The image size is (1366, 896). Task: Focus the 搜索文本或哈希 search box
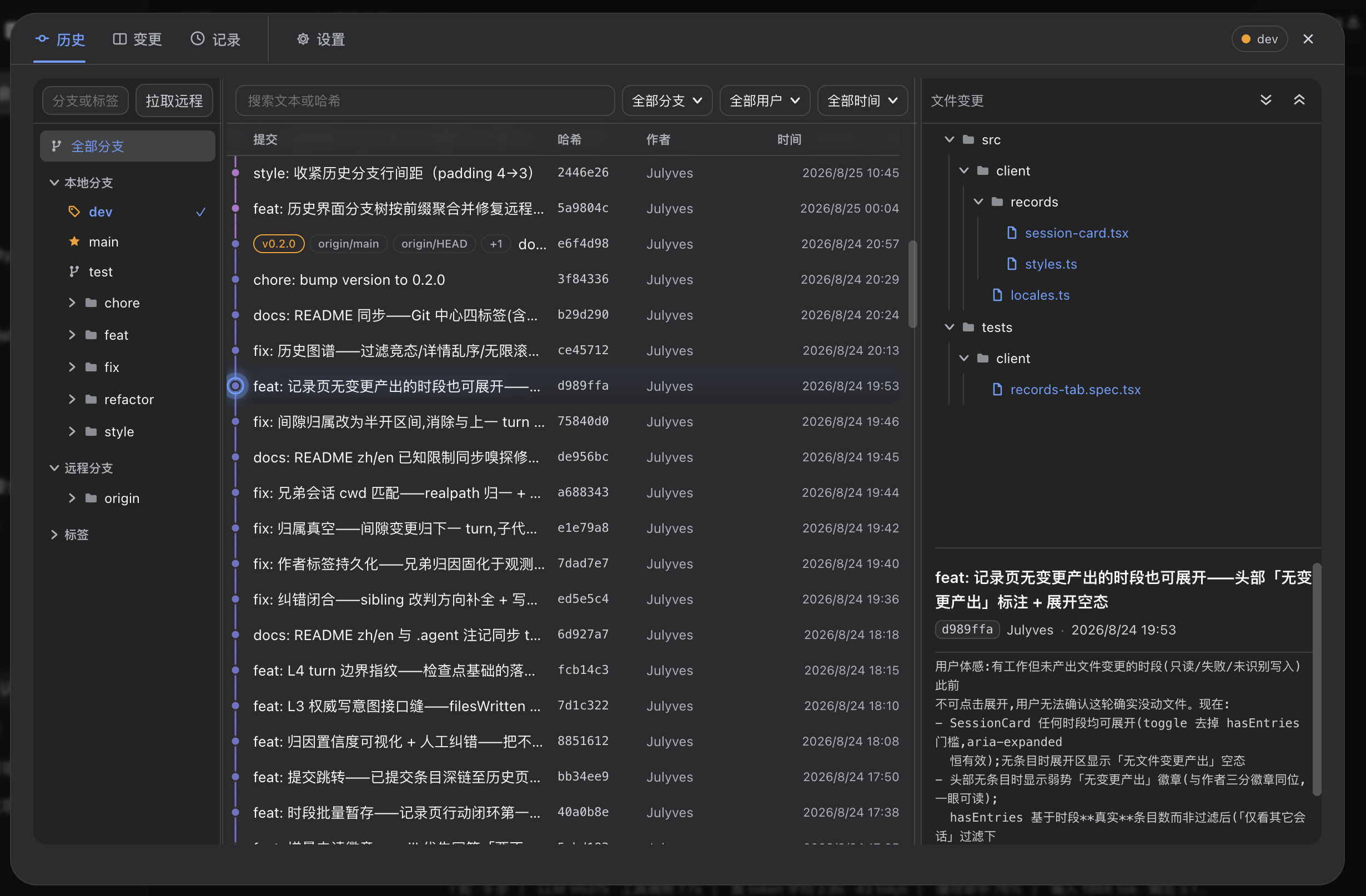pyautogui.click(x=425, y=101)
